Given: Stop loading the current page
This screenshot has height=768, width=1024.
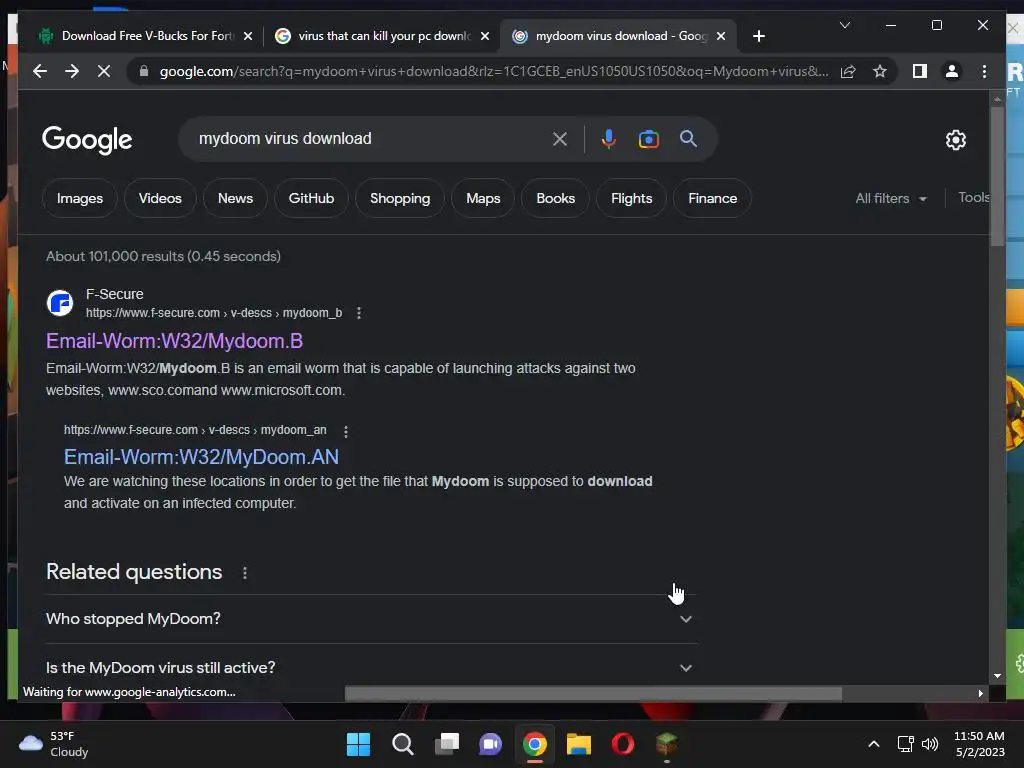Looking at the screenshot, I should tap(104, 71).
